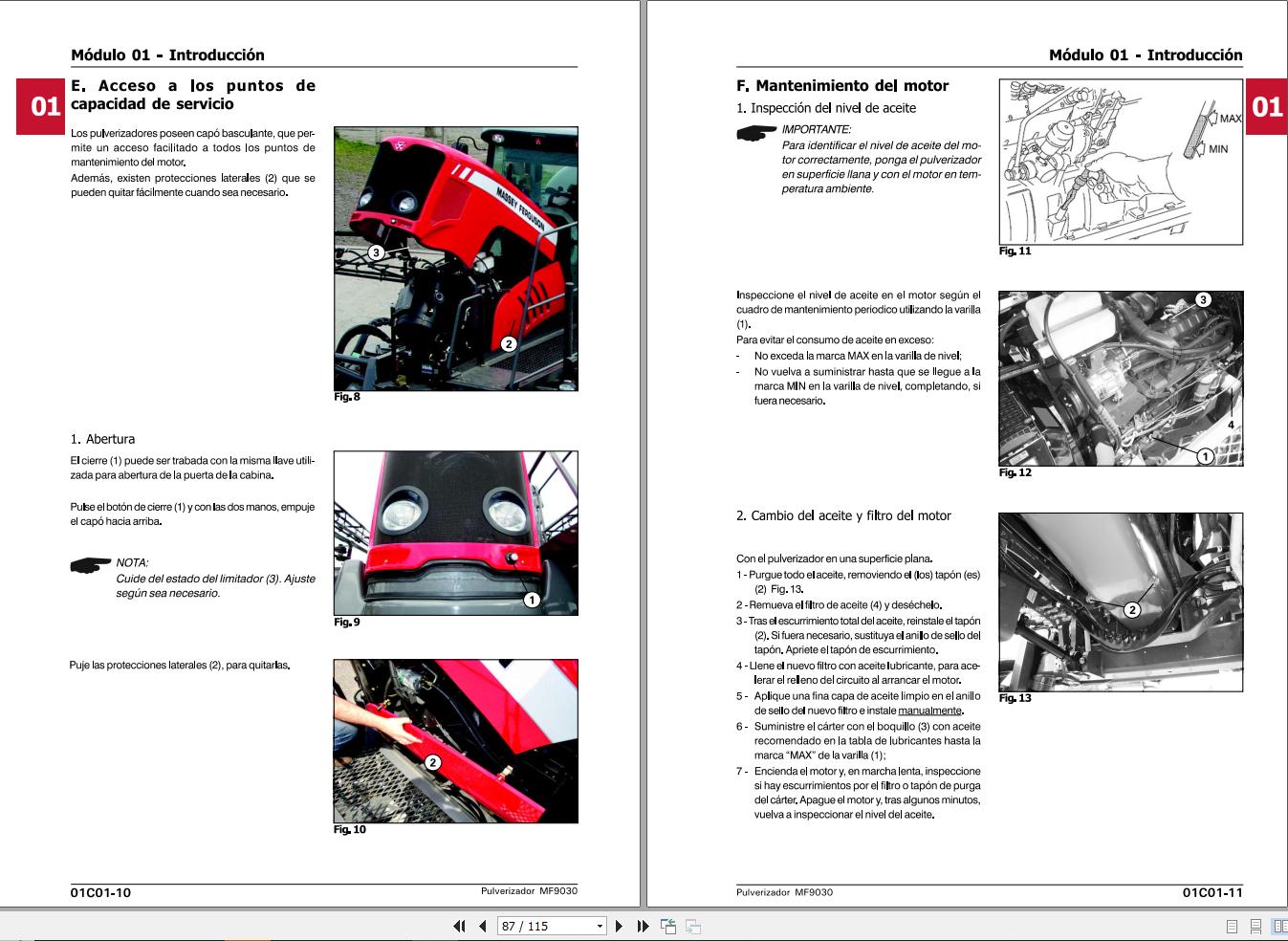Click the underlined word 'manualmente'
This screenshot has height=941, width=1288.
point(929,711)
